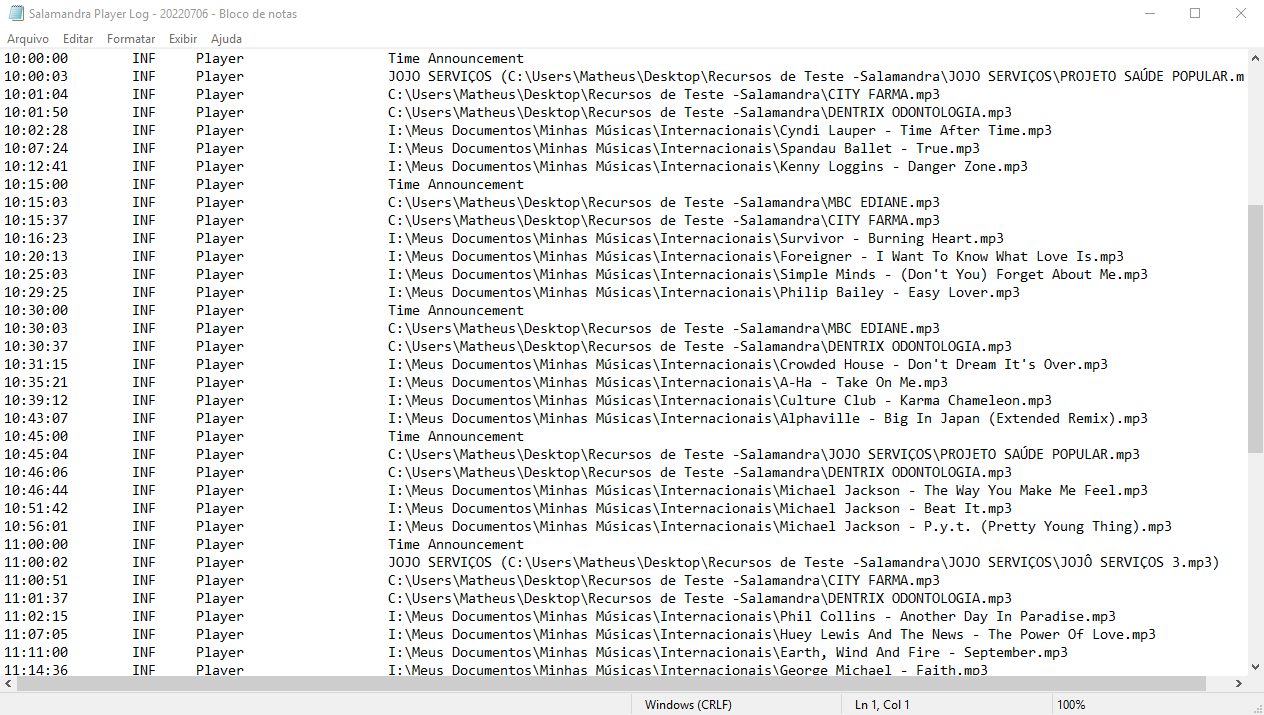
Task: Open the Arquivo menu
Action: pos(28,39)
